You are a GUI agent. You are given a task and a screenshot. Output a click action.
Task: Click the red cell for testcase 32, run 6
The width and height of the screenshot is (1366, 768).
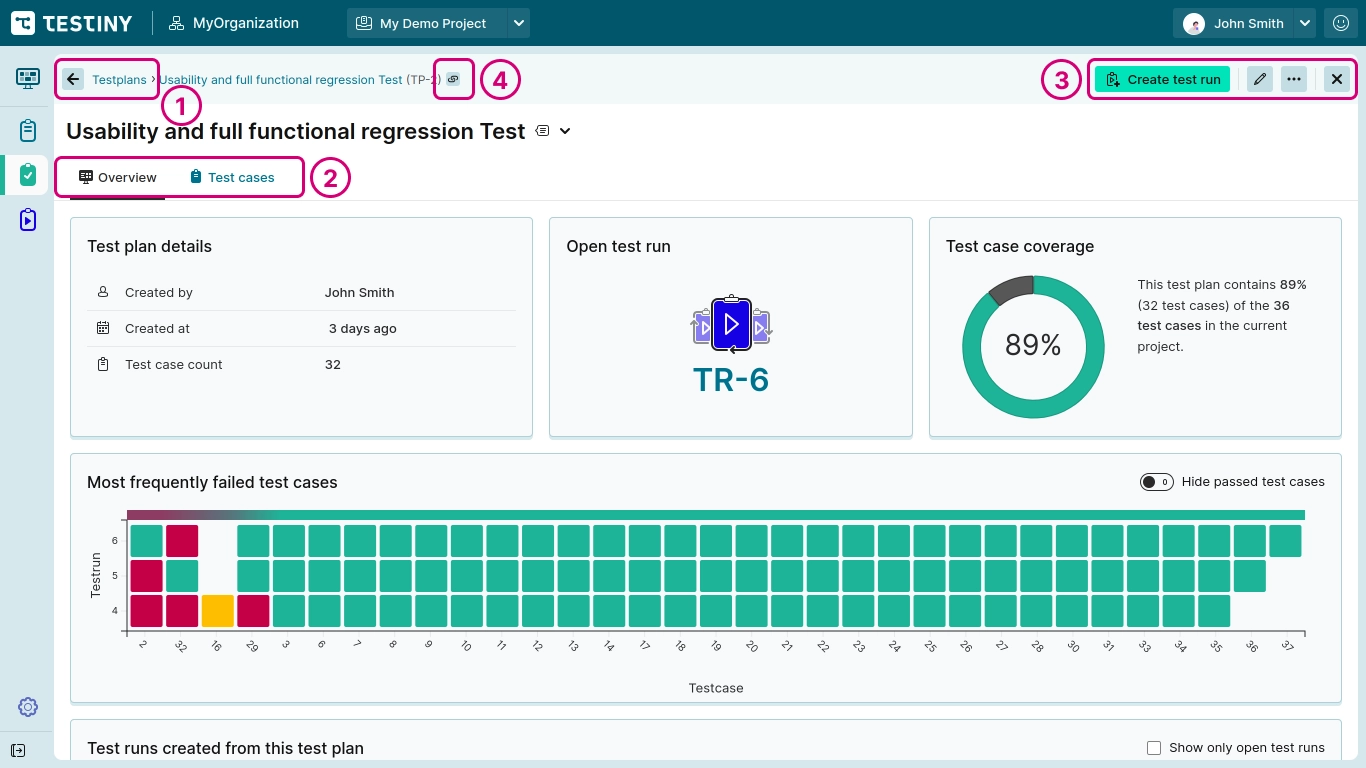pos(182,541)
